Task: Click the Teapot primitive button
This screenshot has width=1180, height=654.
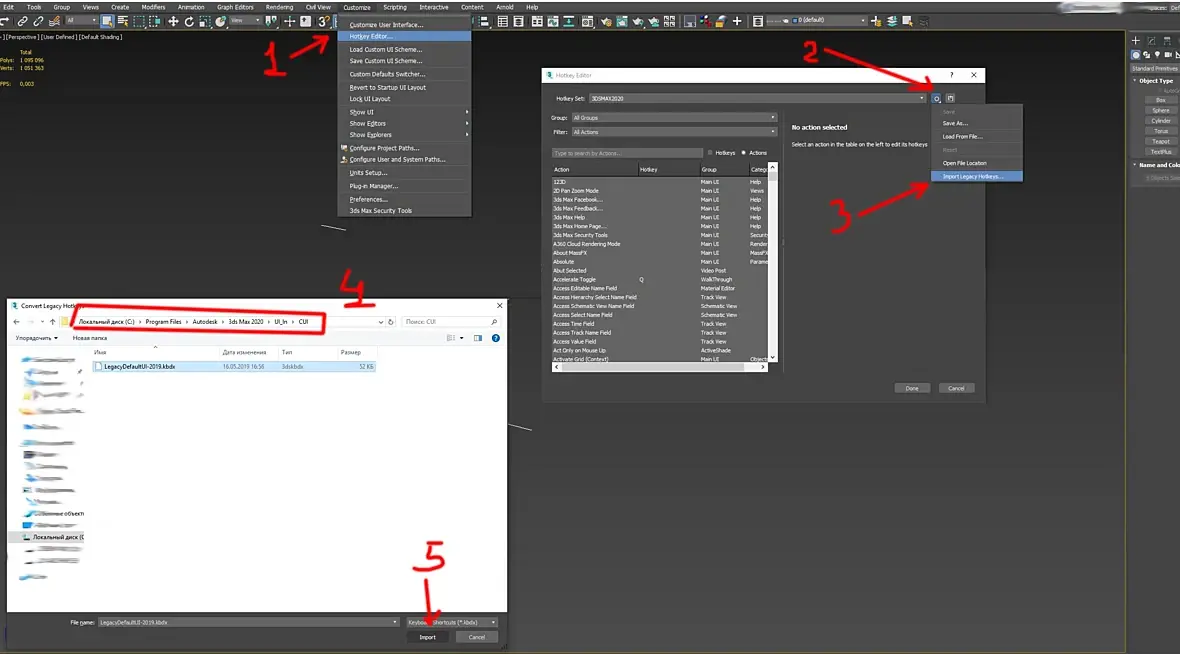Action: point(1161,141)
